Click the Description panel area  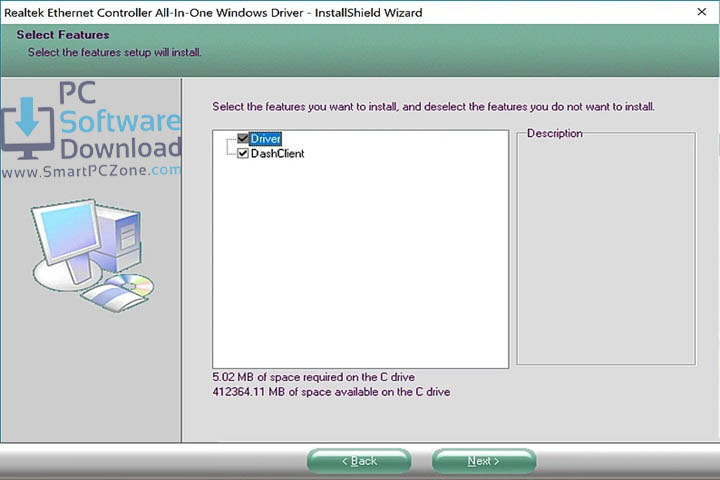pos(606,249)
